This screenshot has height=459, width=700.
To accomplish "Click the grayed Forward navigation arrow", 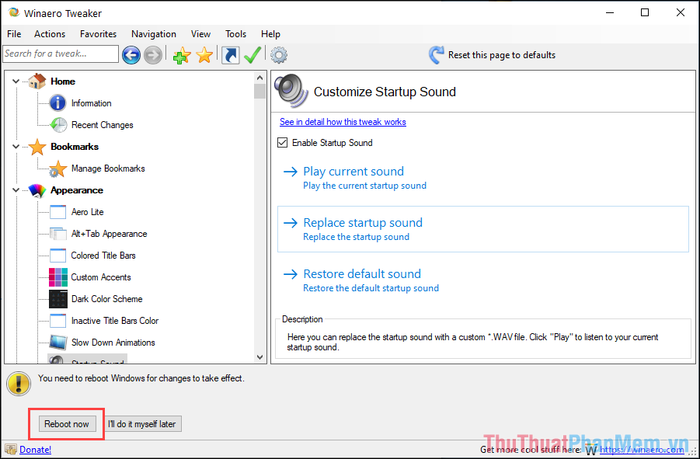I will click(x=153, y=55).
